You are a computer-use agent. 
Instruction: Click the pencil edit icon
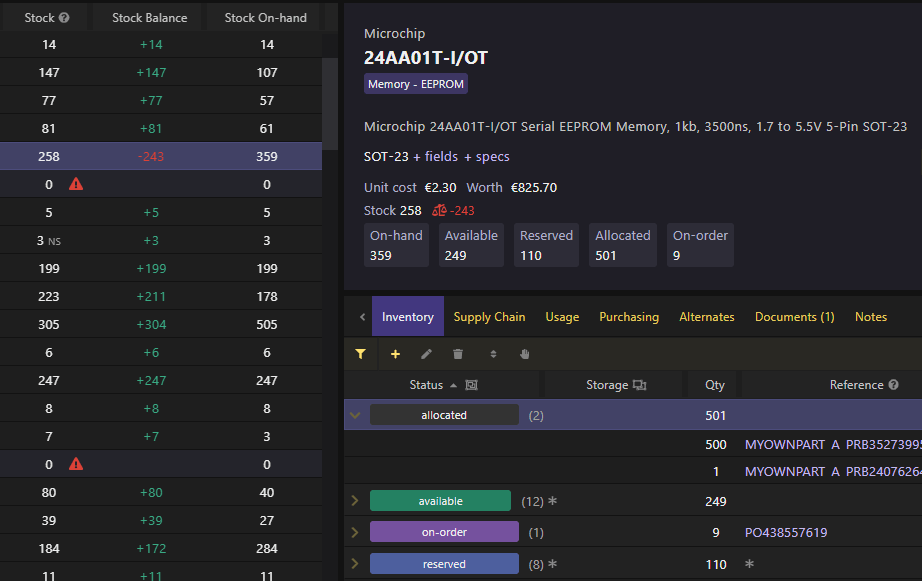(426, 354)
